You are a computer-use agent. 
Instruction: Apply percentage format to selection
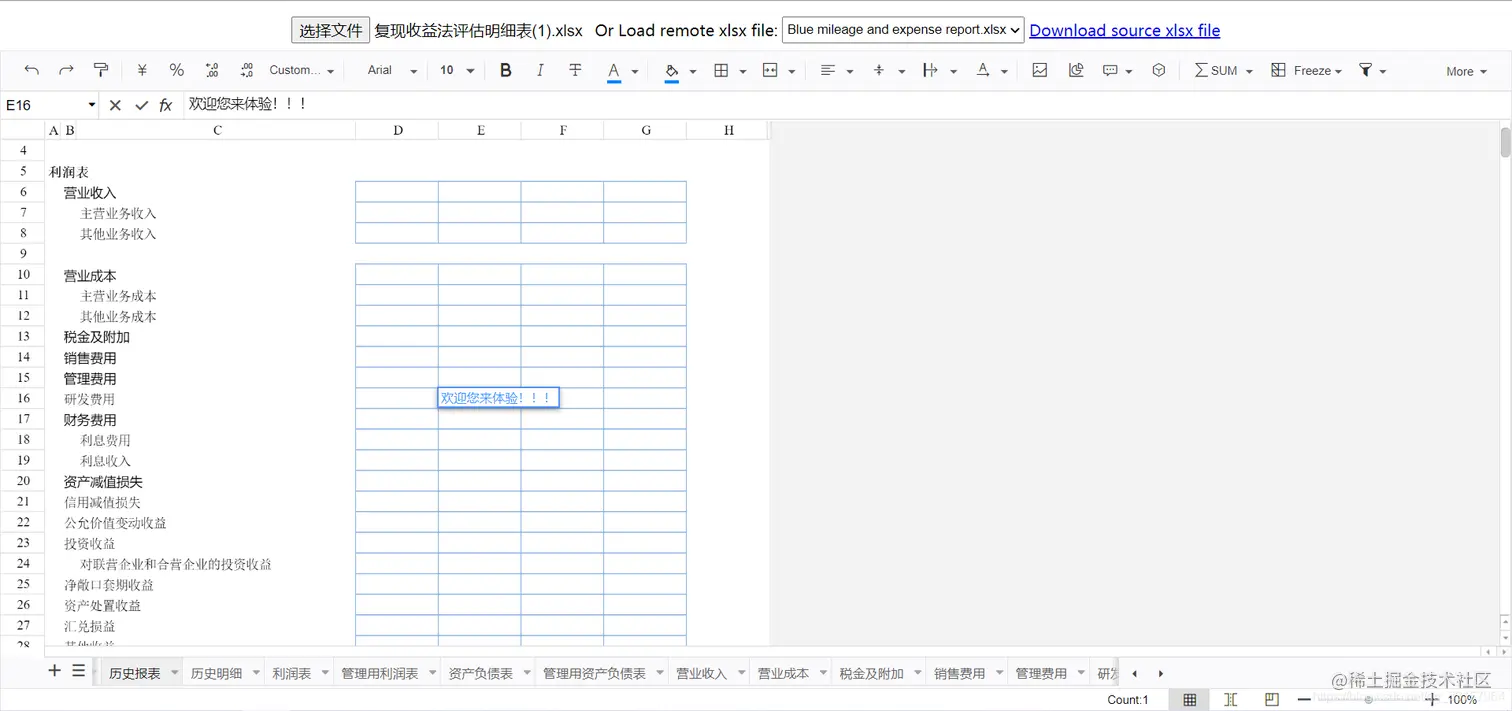[176, 70]
